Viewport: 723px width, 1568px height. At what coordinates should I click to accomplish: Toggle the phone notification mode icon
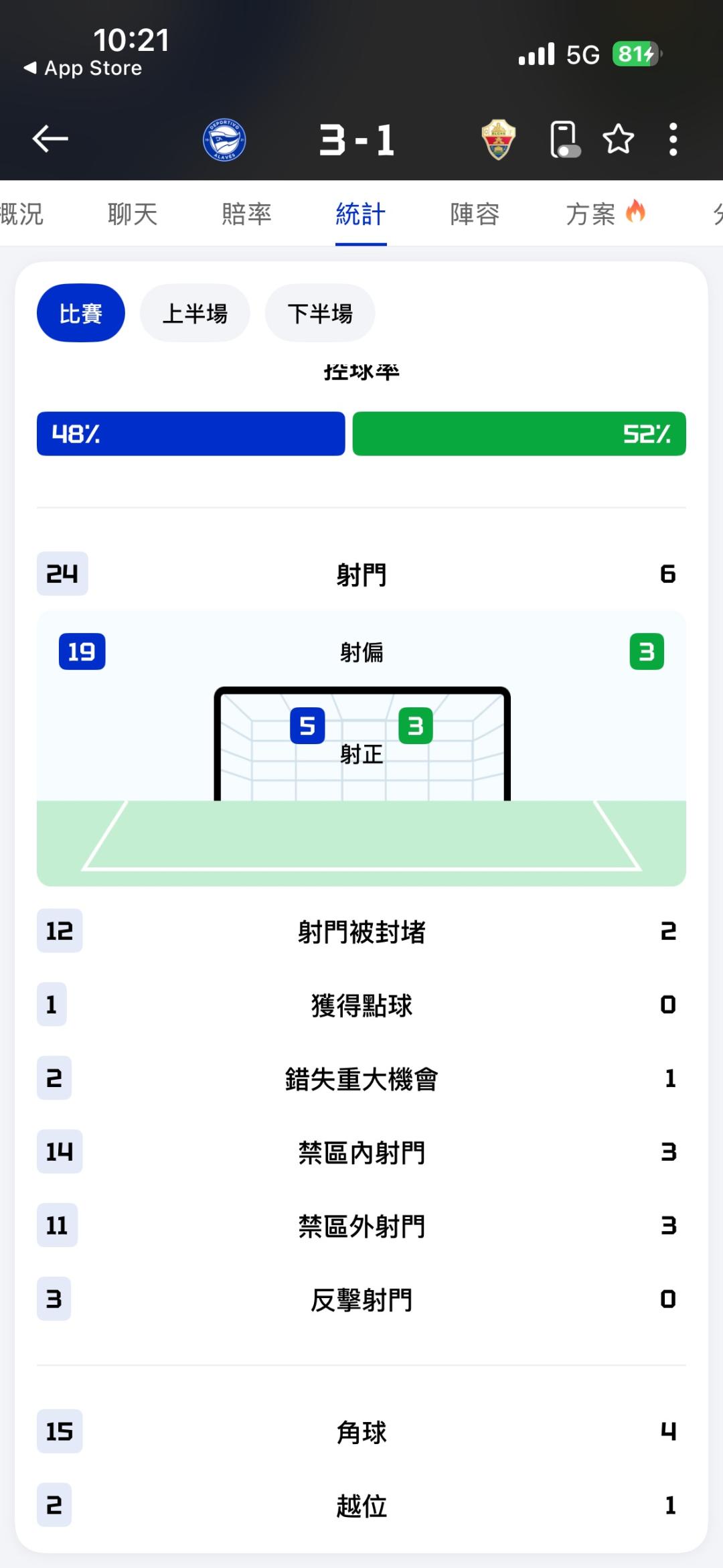point(564,139)
